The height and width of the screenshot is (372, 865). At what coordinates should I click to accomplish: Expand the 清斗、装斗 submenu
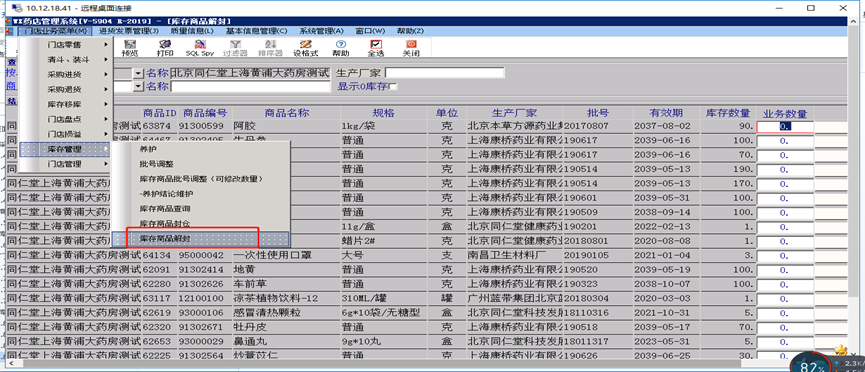66,60
